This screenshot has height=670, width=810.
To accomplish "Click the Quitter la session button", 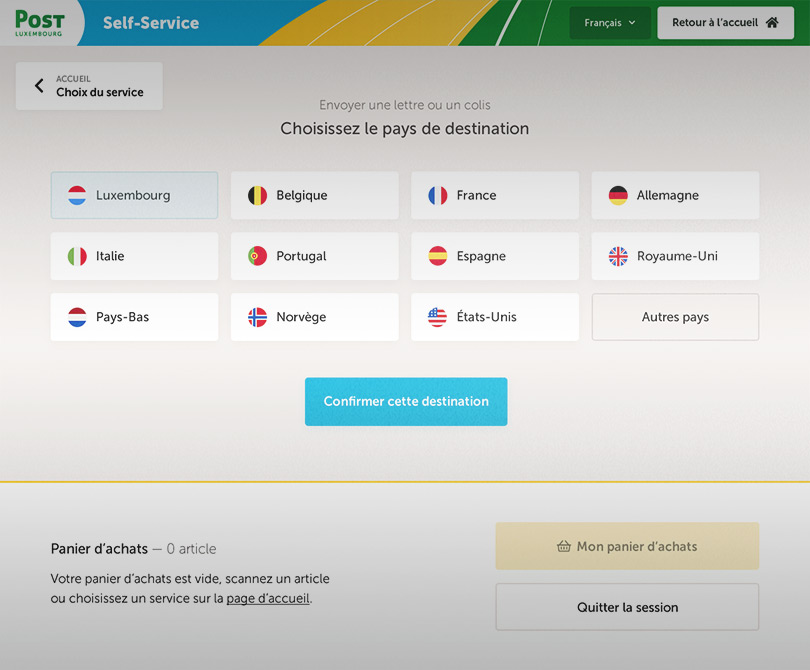I will pos(627,607).
